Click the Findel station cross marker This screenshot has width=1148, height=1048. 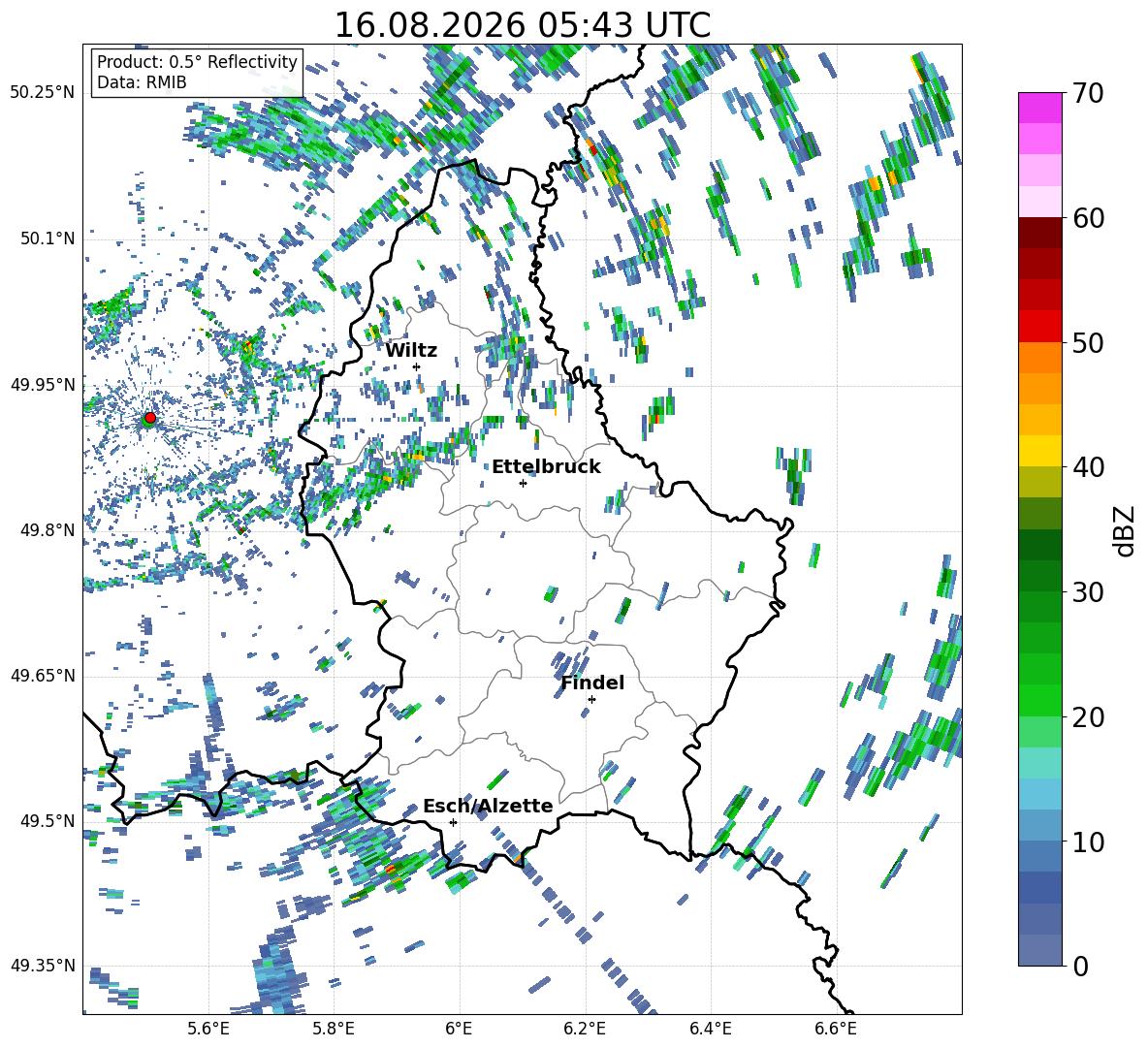click(x=591, y=700)
